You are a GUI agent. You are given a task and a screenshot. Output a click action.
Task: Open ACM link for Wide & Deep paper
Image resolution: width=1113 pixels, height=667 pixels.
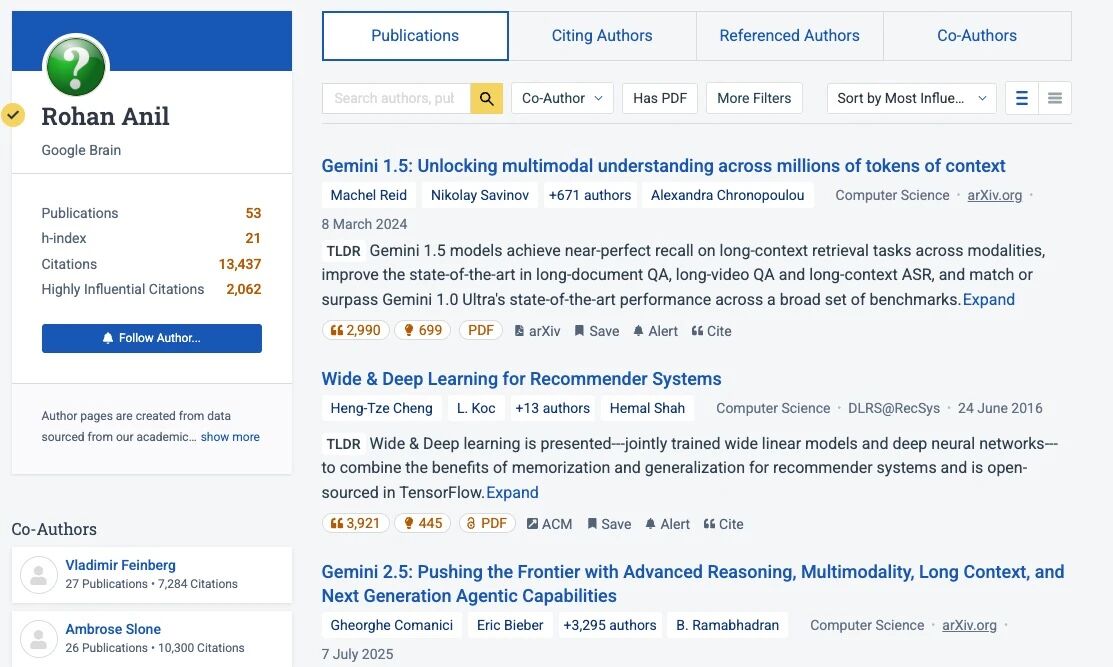[549, 524]
